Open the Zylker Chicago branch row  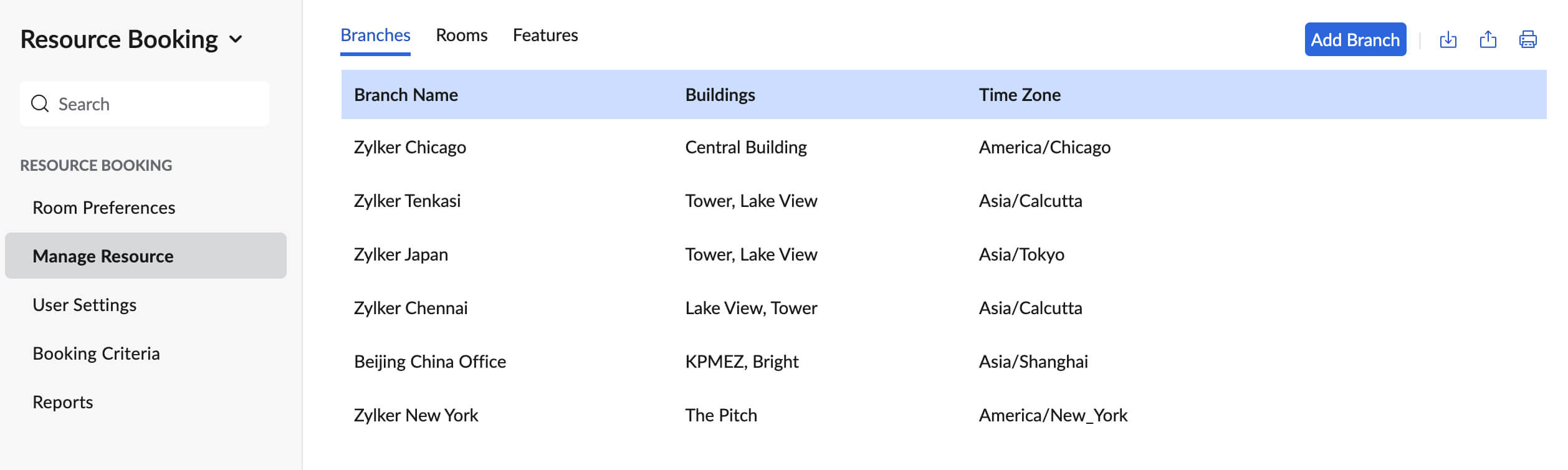click(410, 147)
